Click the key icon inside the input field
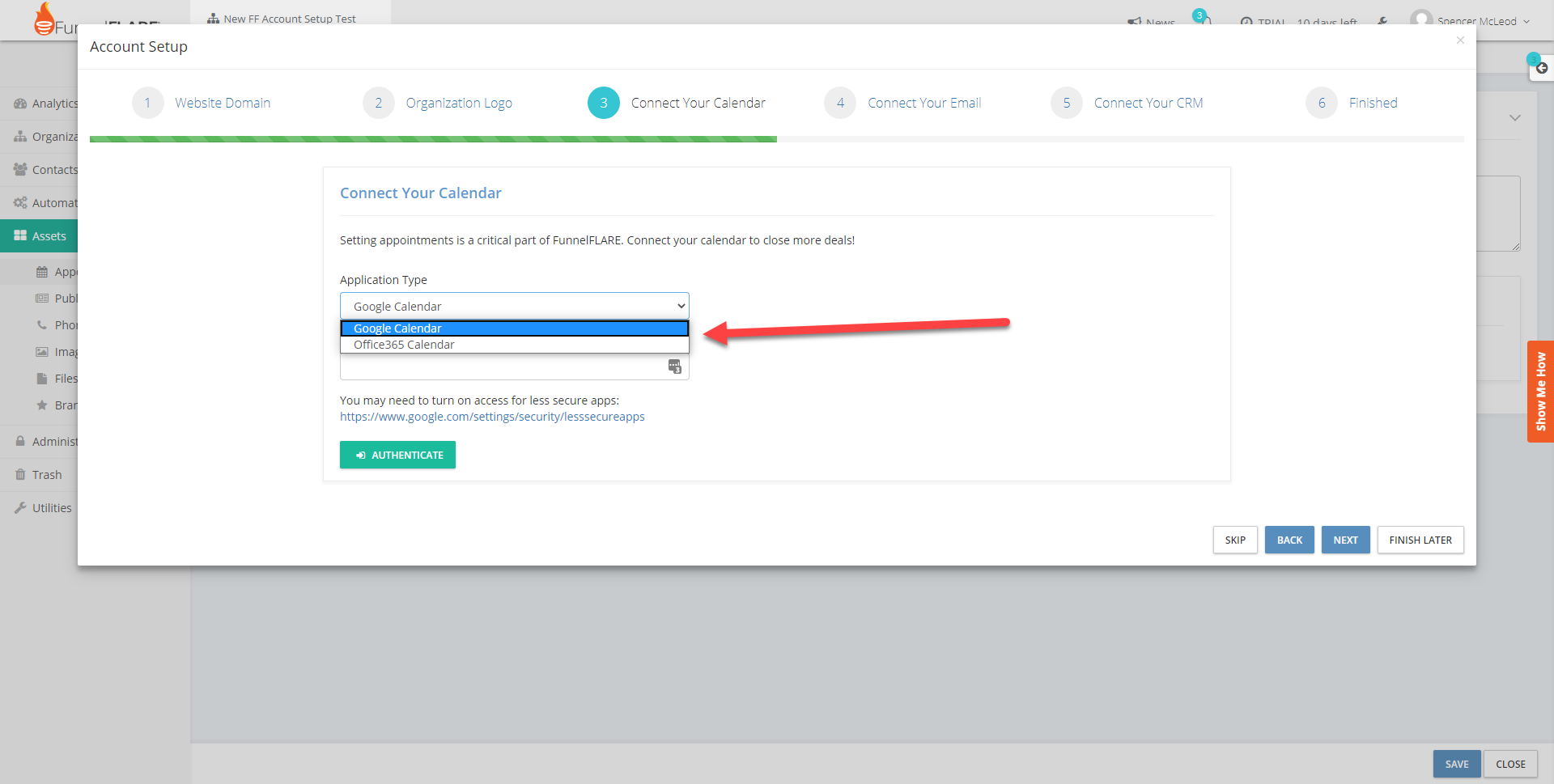This screenshot has height=784, width=1554. coord(674,367)
